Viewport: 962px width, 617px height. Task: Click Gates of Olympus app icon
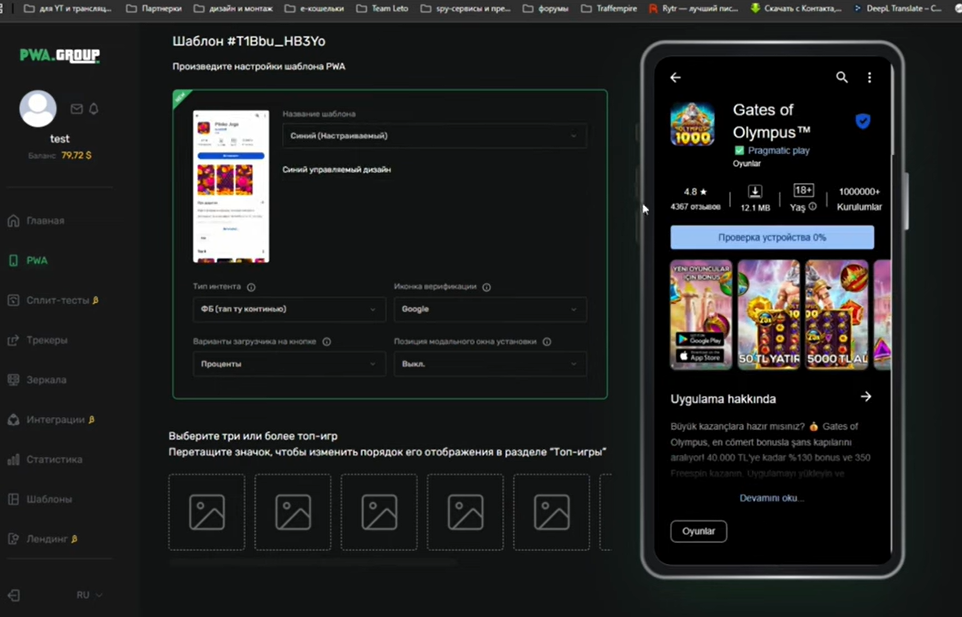click(x=692, y=125)
